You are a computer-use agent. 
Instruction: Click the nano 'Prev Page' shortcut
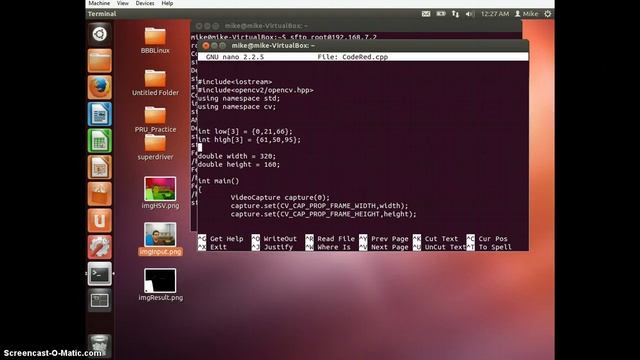coord(384,239)
